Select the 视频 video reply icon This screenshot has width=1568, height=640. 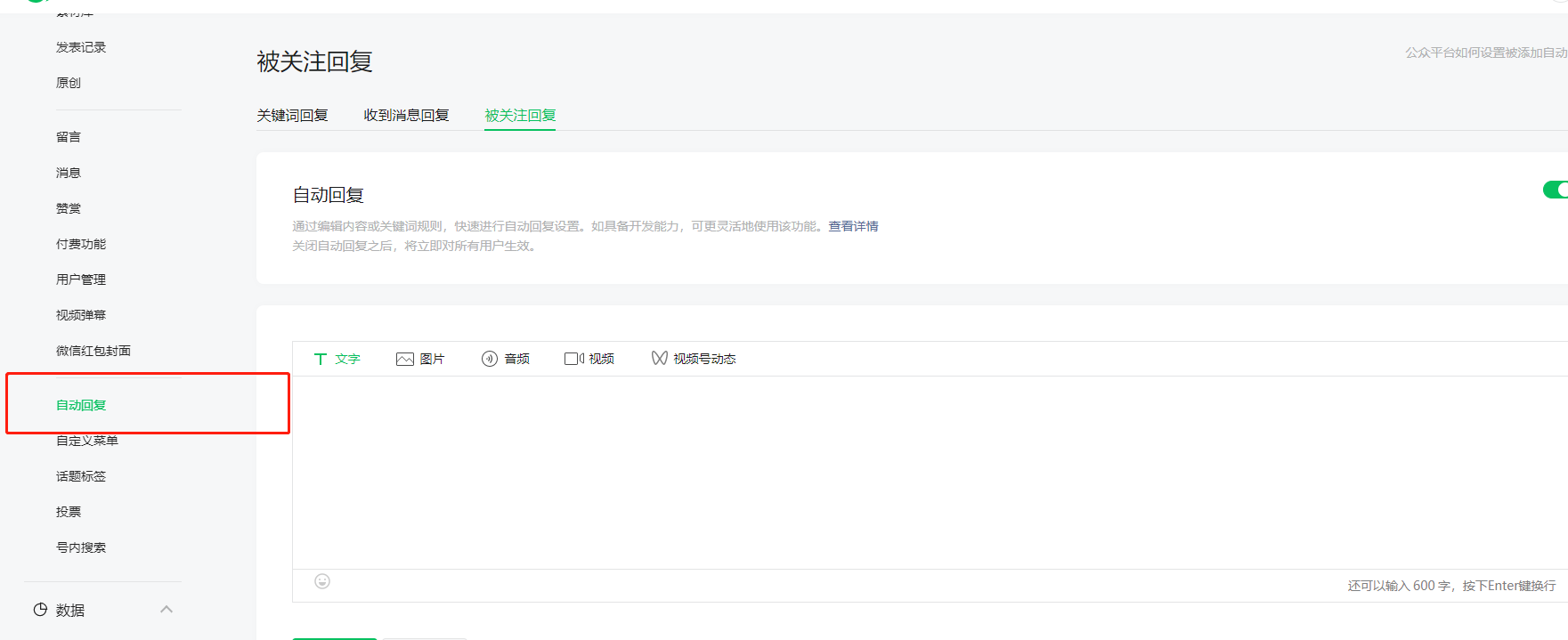point(574,359)
